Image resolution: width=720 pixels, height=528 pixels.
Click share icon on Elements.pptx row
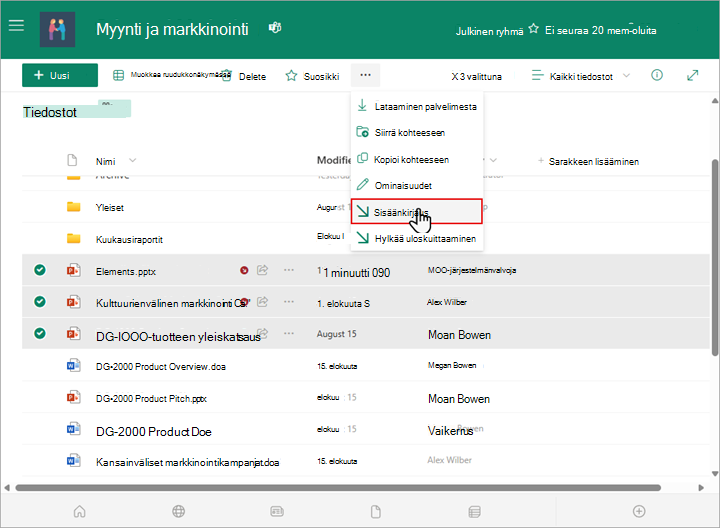(263, 270)
